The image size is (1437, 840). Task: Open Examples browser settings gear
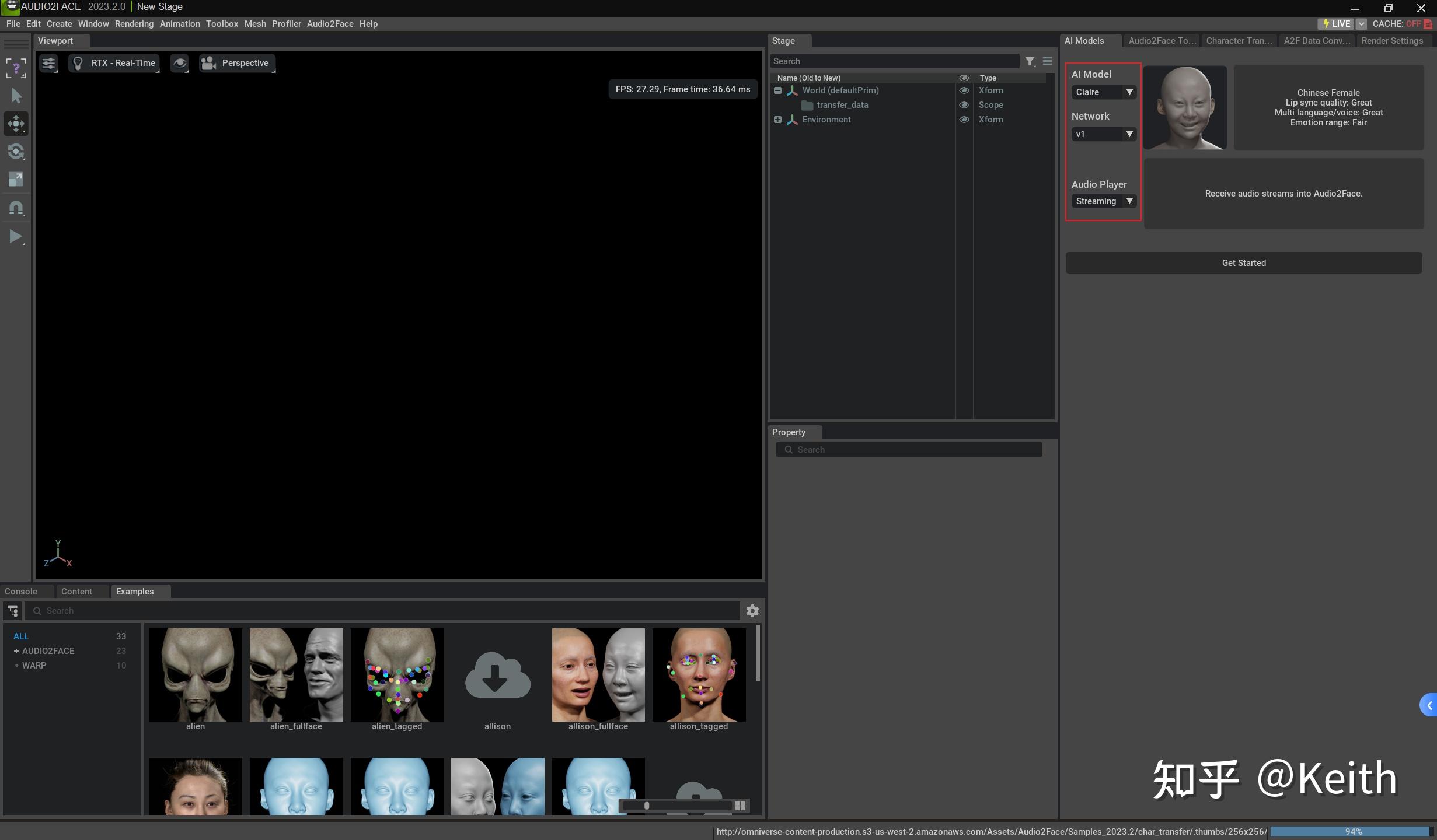click(x=752, y=611)
